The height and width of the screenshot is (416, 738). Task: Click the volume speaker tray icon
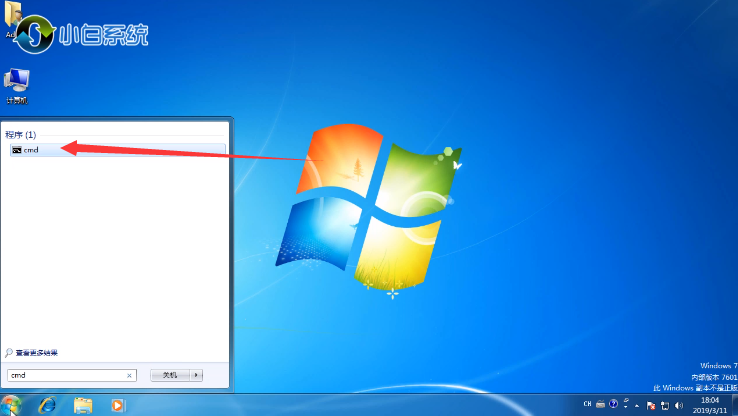(678, 405)
